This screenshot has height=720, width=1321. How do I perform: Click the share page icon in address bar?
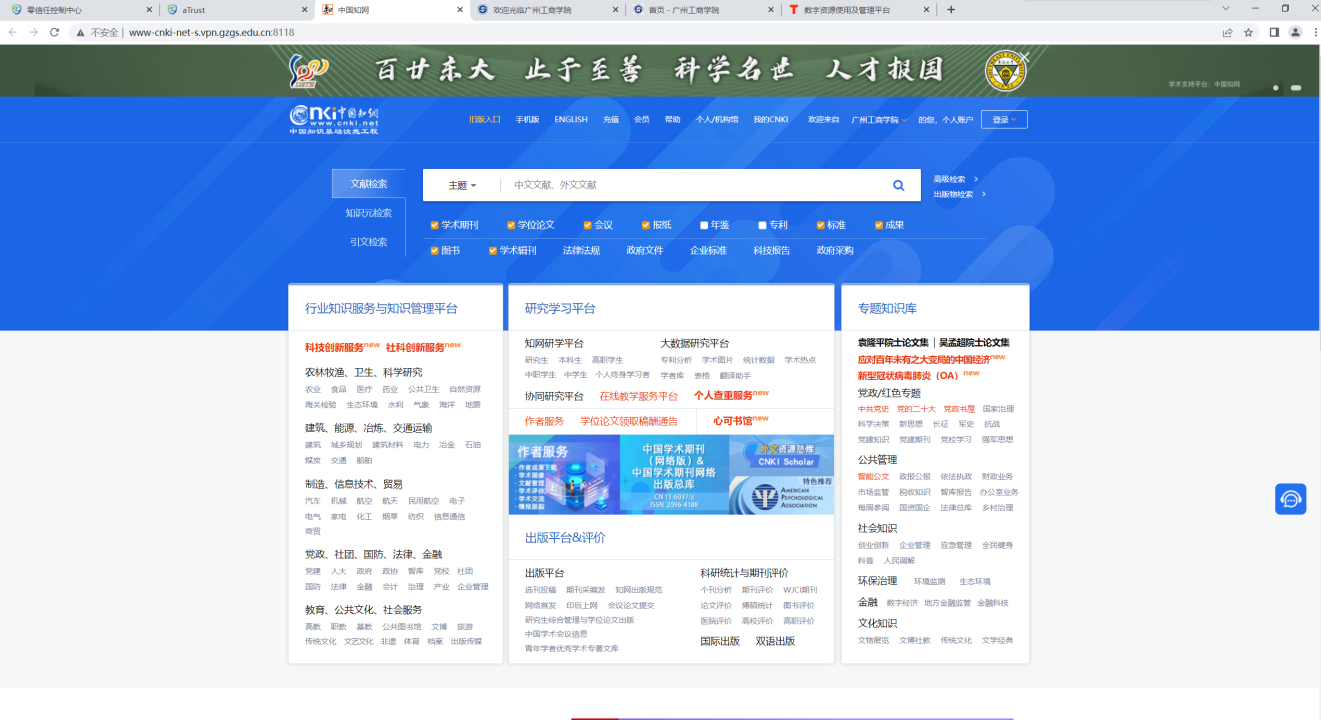pos(1227,32)
